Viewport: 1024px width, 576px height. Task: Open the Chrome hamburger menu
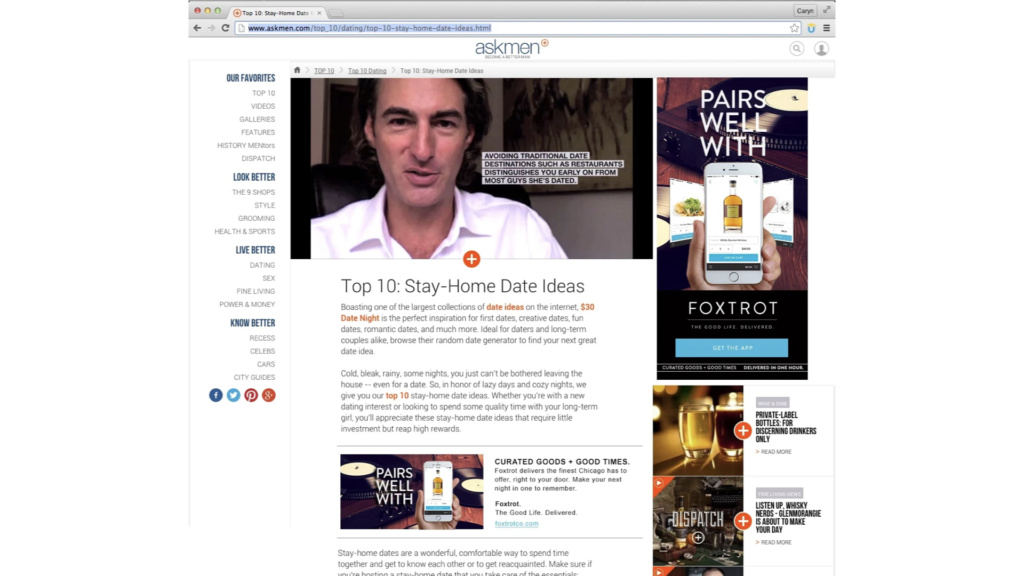click(x=826, y=28)
